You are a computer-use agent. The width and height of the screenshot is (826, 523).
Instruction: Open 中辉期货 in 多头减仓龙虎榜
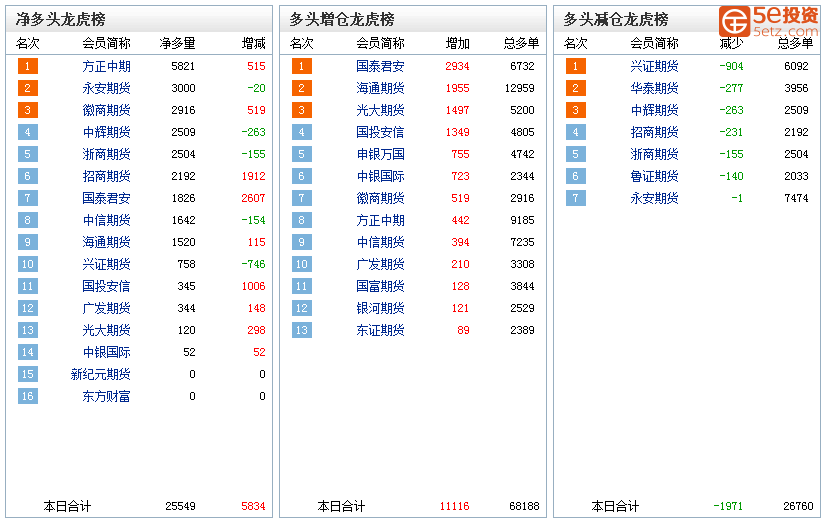coord(654,111)
